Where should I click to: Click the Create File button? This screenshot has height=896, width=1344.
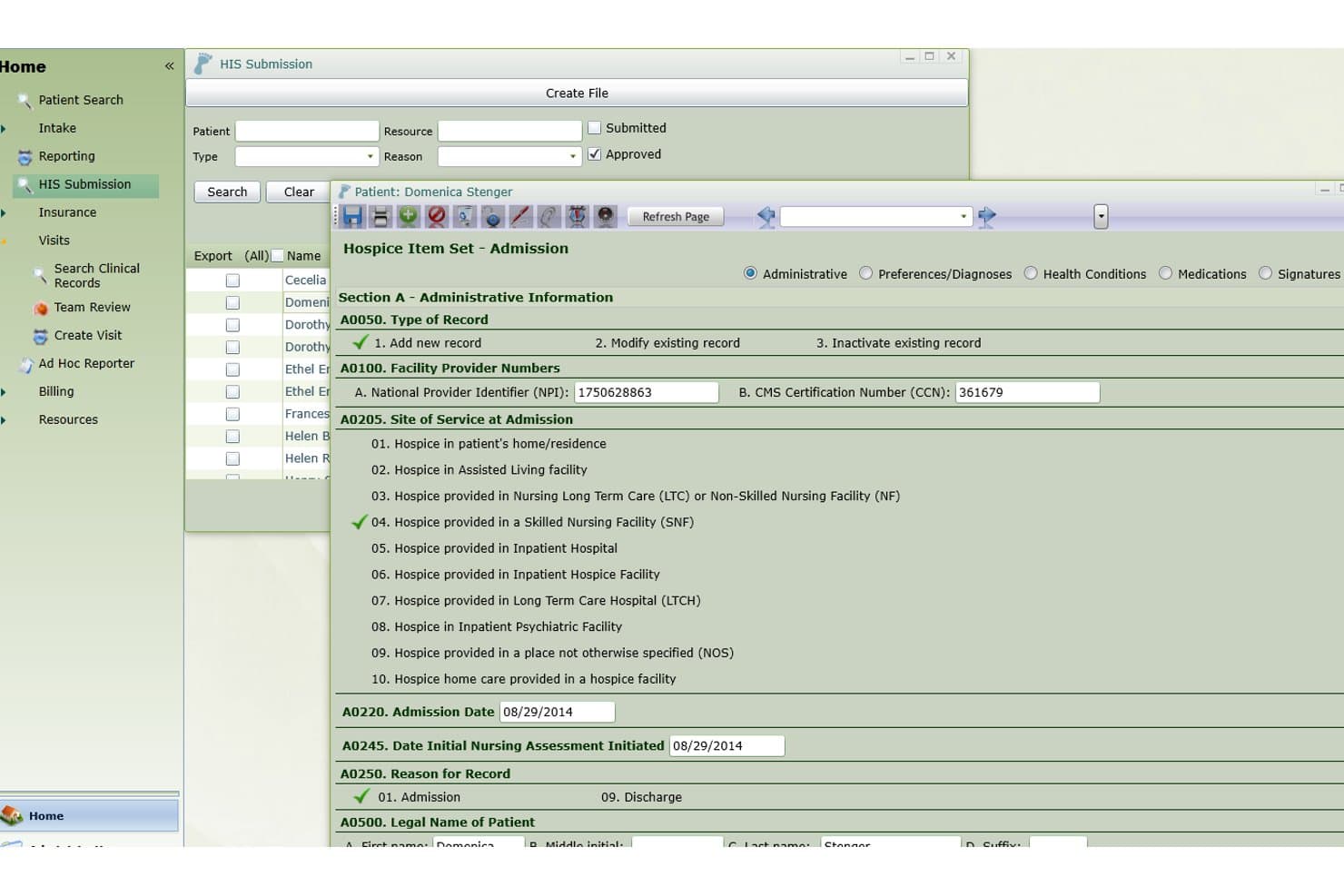[x=577, y=93]
